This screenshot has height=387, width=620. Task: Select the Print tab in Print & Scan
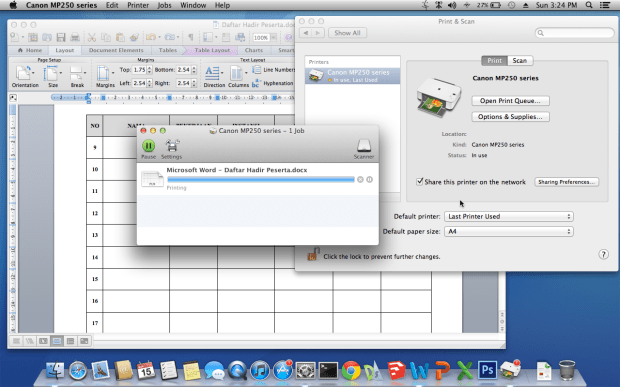point(494,60)
